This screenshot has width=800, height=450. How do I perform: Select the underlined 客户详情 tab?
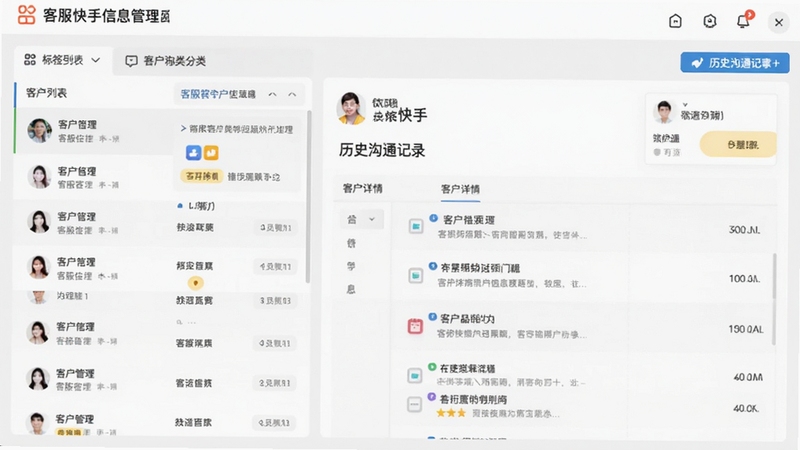pyautogui.click(x=460, y=190)
